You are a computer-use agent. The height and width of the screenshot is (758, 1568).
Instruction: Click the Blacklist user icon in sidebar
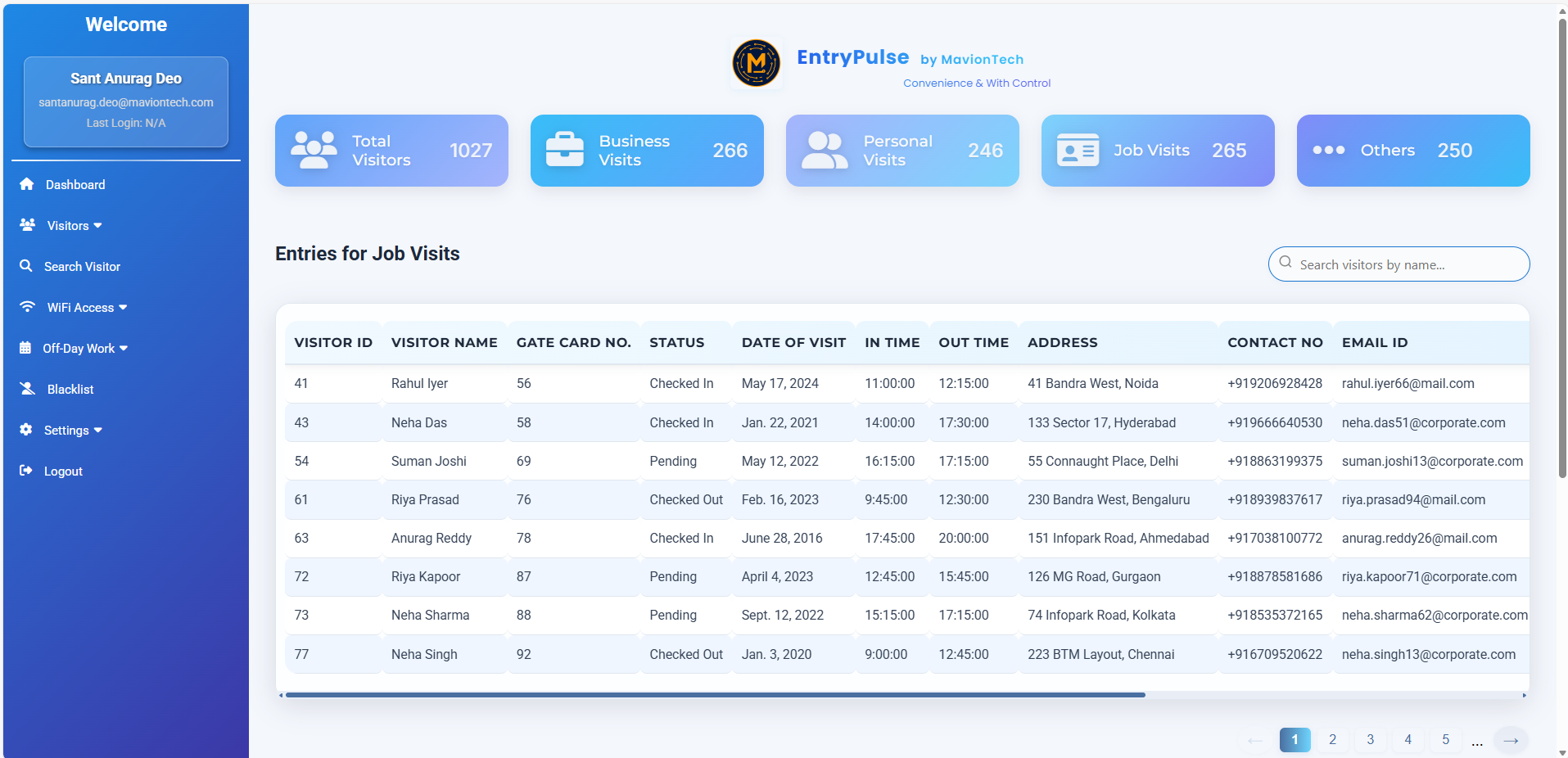(x=28, y=389)
